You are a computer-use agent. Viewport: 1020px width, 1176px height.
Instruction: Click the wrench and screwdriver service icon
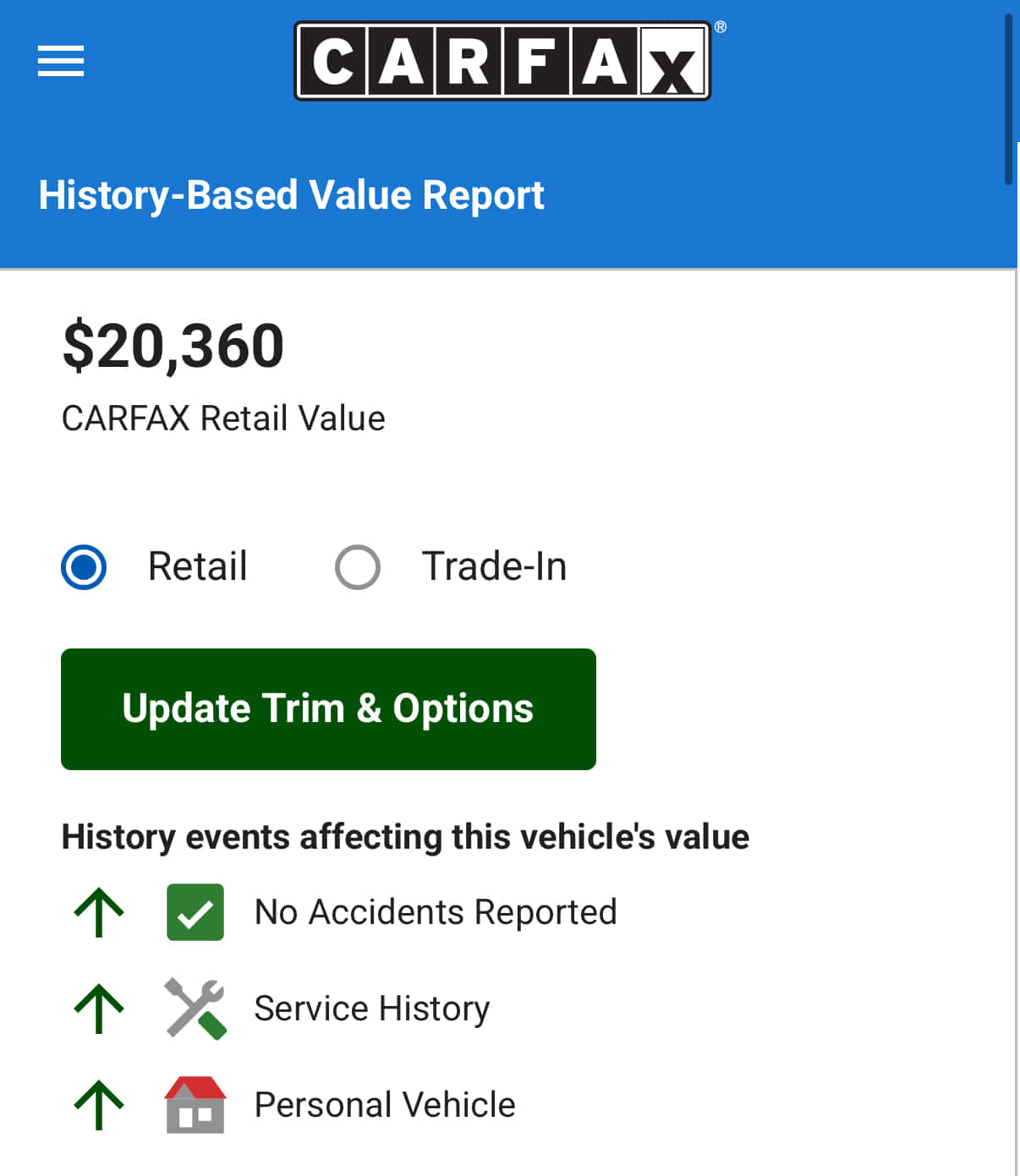(195, 1008)
